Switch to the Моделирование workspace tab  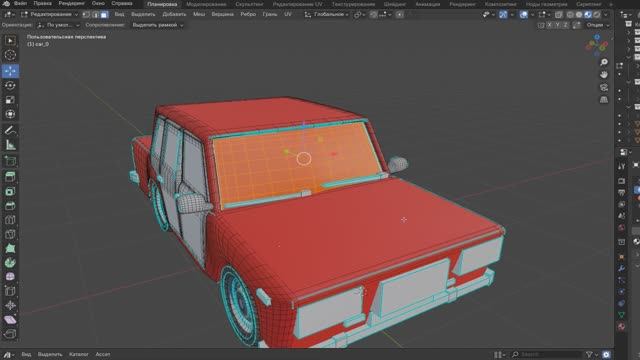tap(206, 4)
